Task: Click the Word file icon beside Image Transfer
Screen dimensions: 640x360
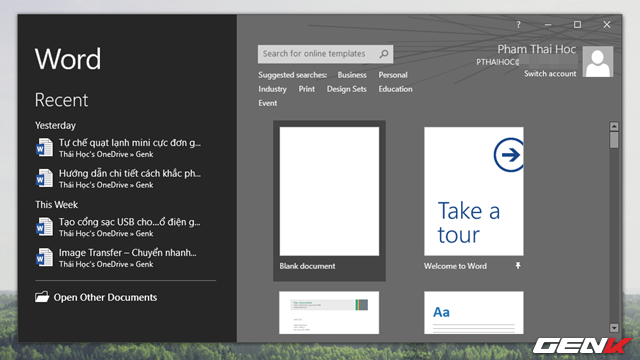Action: tap(44, 257)
